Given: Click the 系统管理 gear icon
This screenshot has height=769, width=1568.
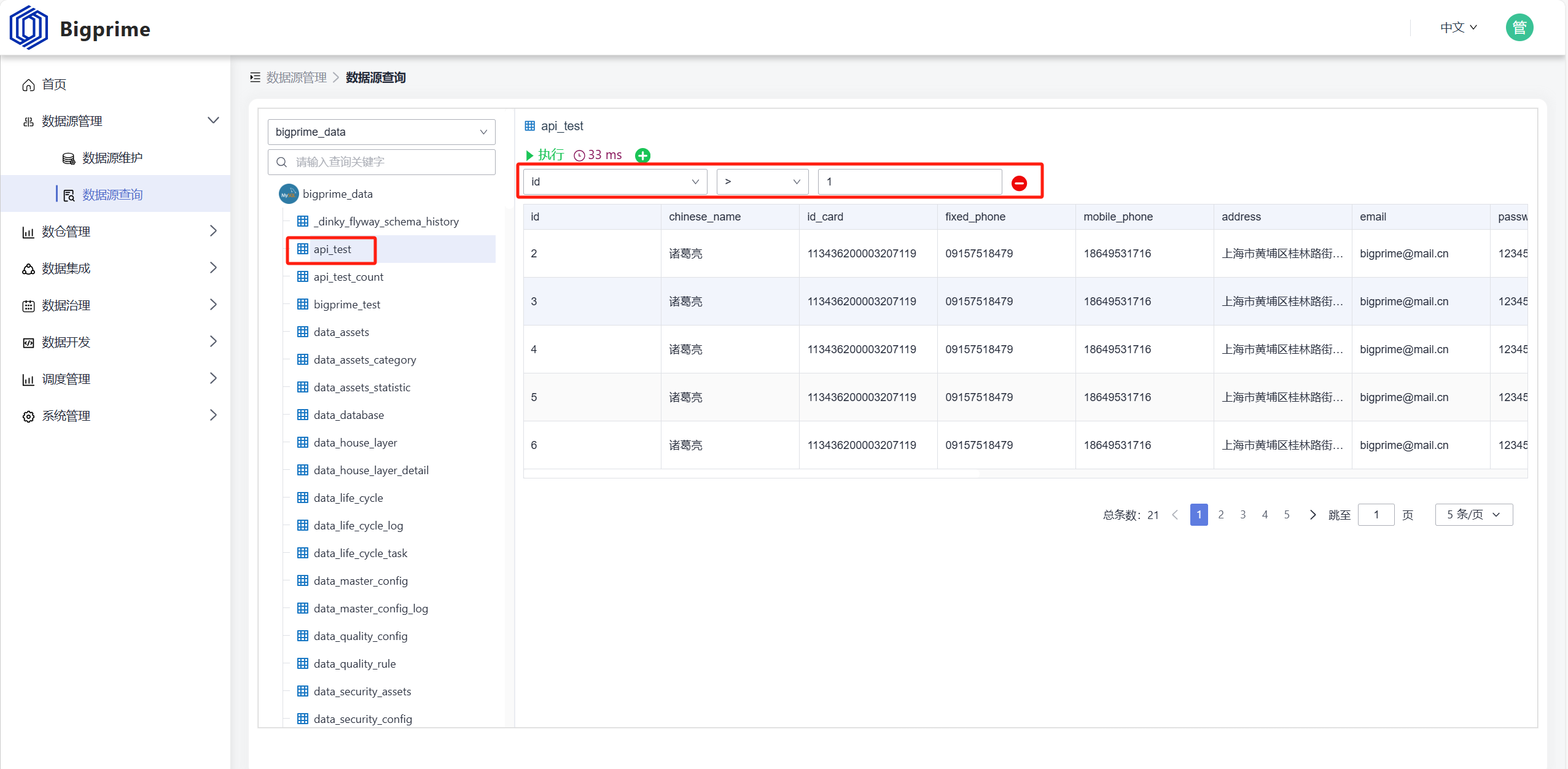Looking at the screenshot, I should click(28, 416).
